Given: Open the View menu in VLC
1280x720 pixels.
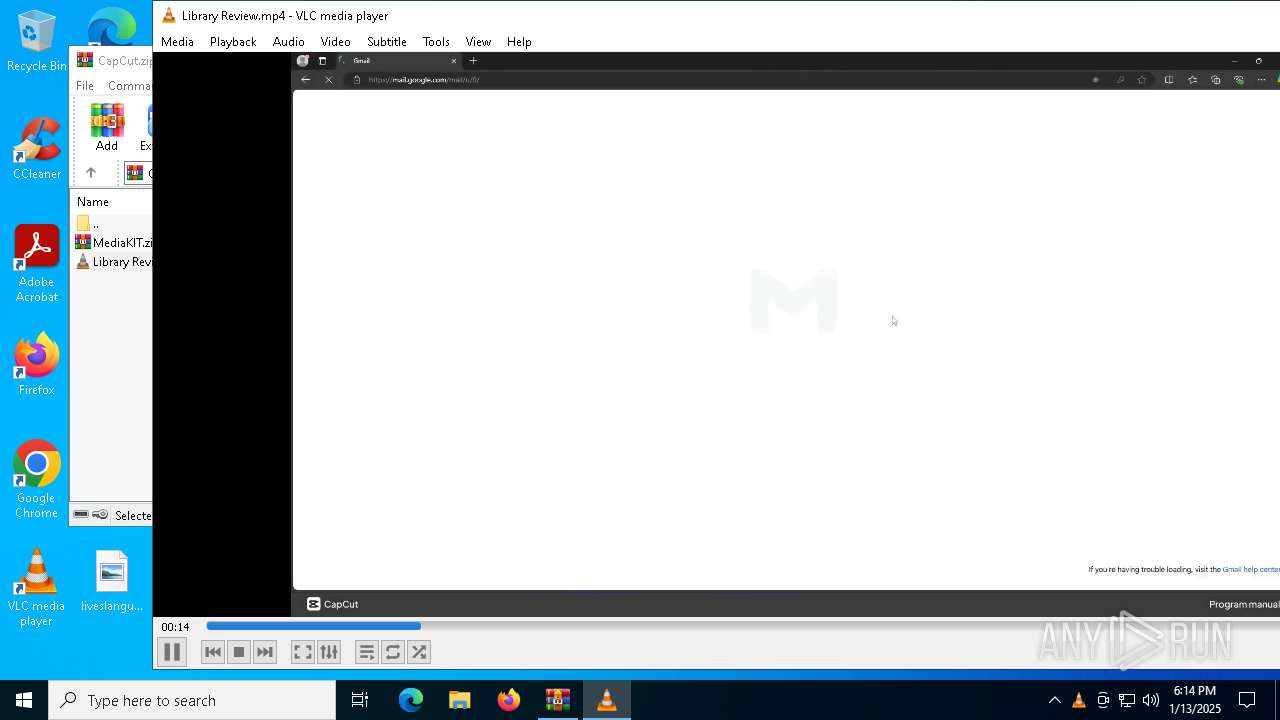Looking at the screenshot, I should pyautogui.click(x=478, y=42).
